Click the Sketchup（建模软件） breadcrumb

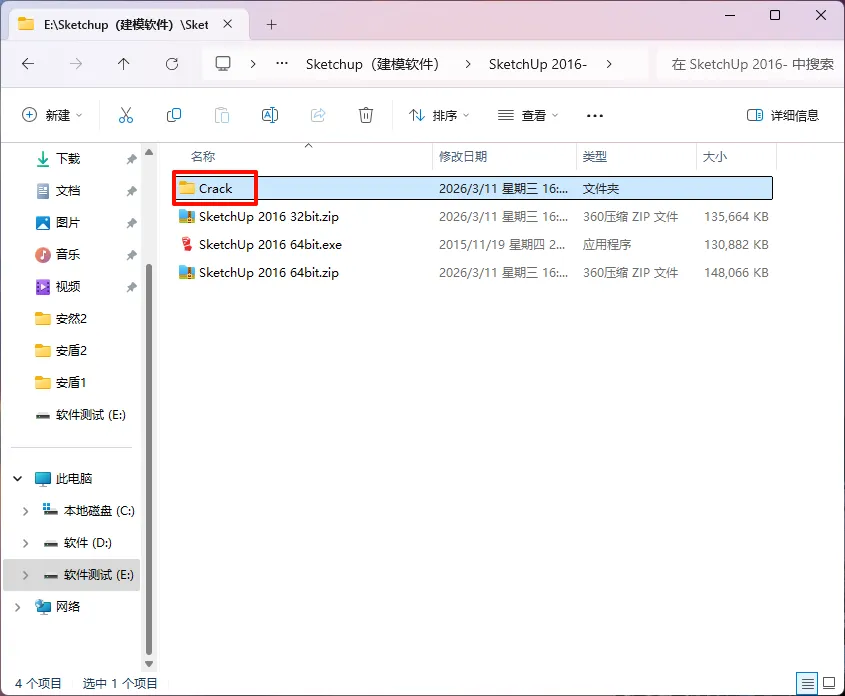click(372, 64)
